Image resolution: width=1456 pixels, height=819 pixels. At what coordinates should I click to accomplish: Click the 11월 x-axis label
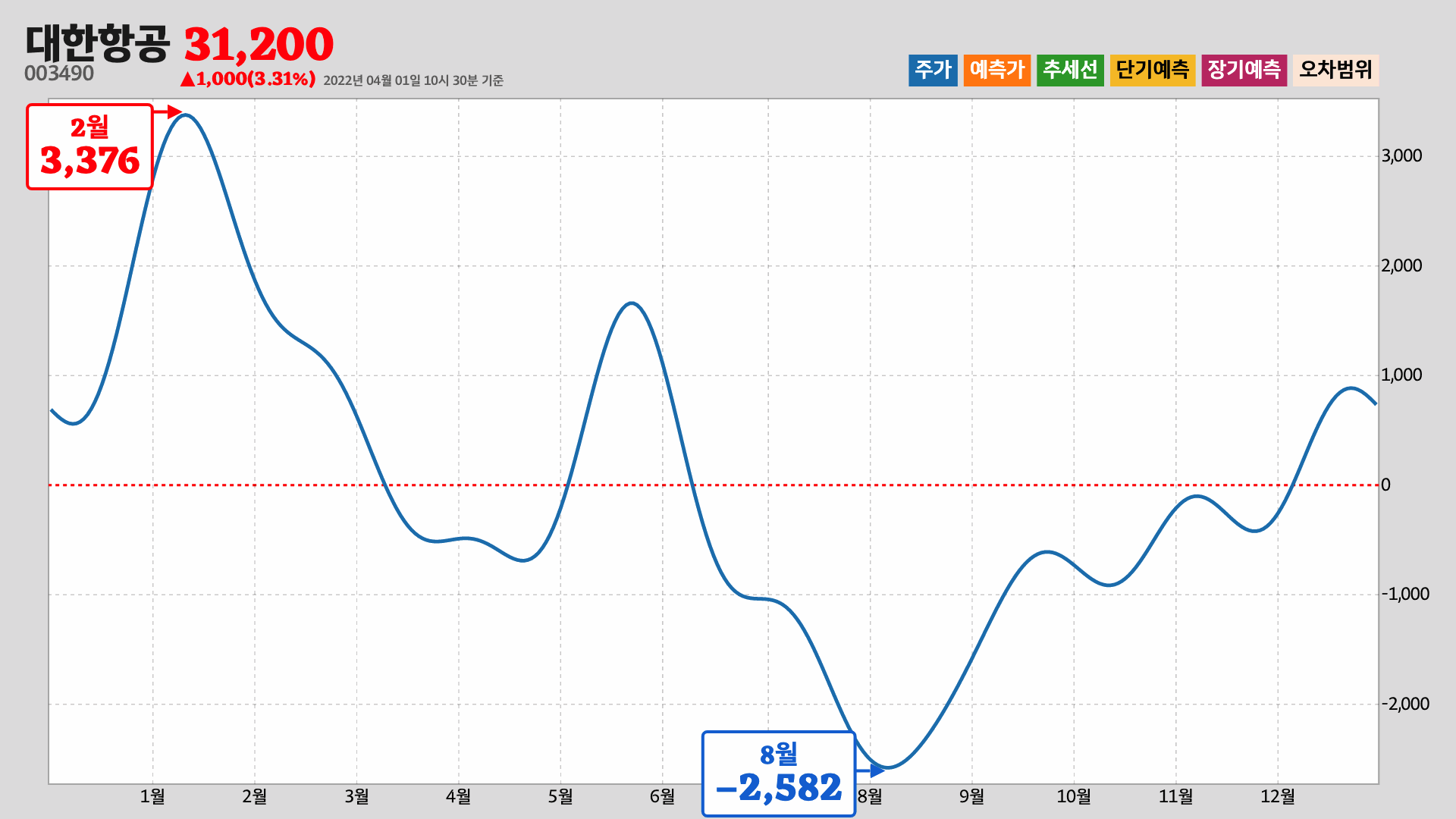[x=1175, y=796]
